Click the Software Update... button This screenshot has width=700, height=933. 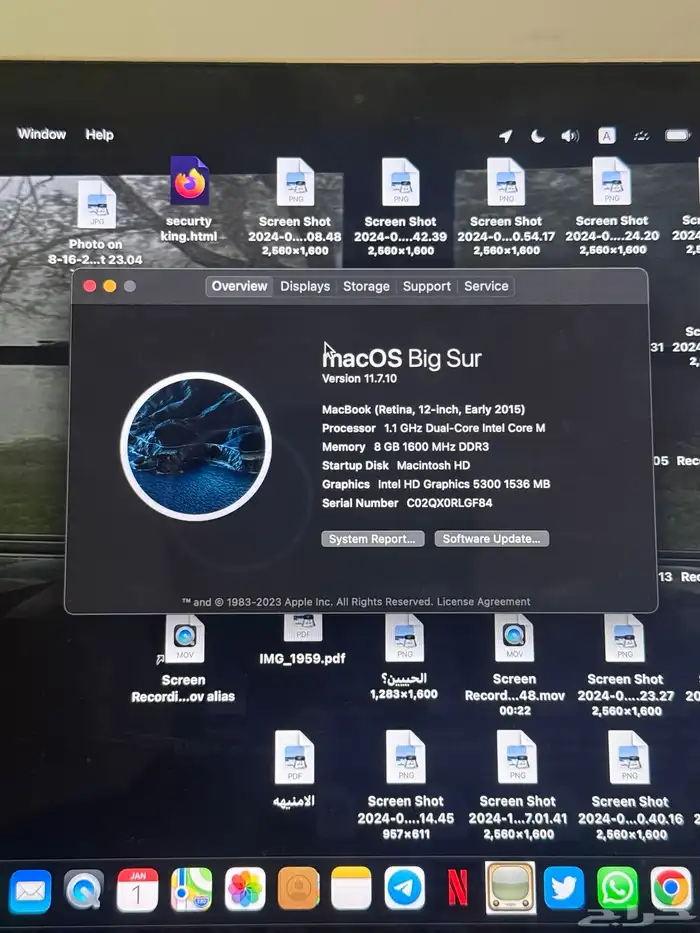click(x=492, y=538)
